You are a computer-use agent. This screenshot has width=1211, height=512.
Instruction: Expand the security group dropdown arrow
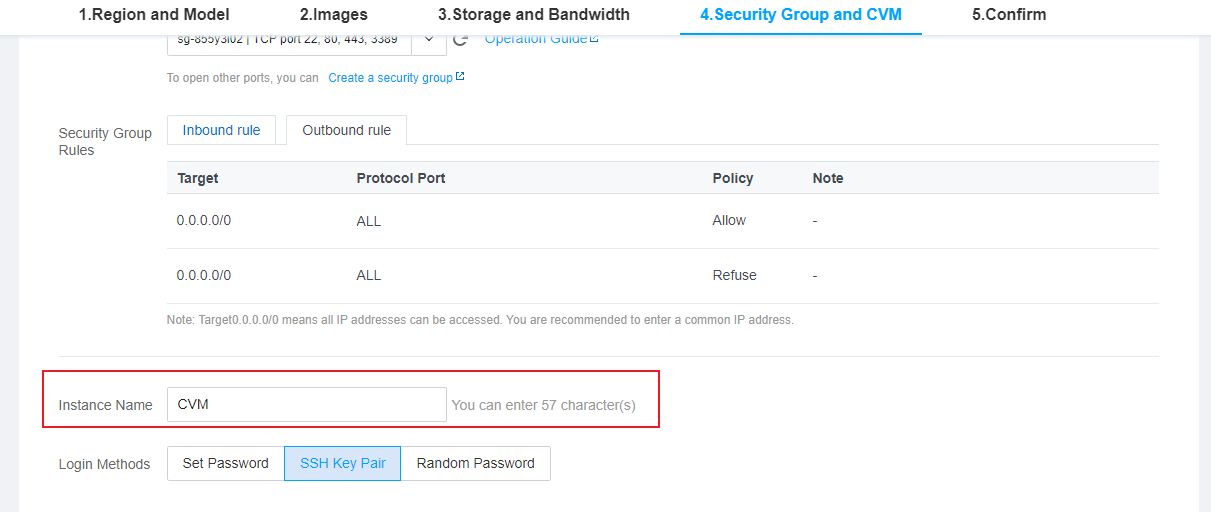[428, 41]
